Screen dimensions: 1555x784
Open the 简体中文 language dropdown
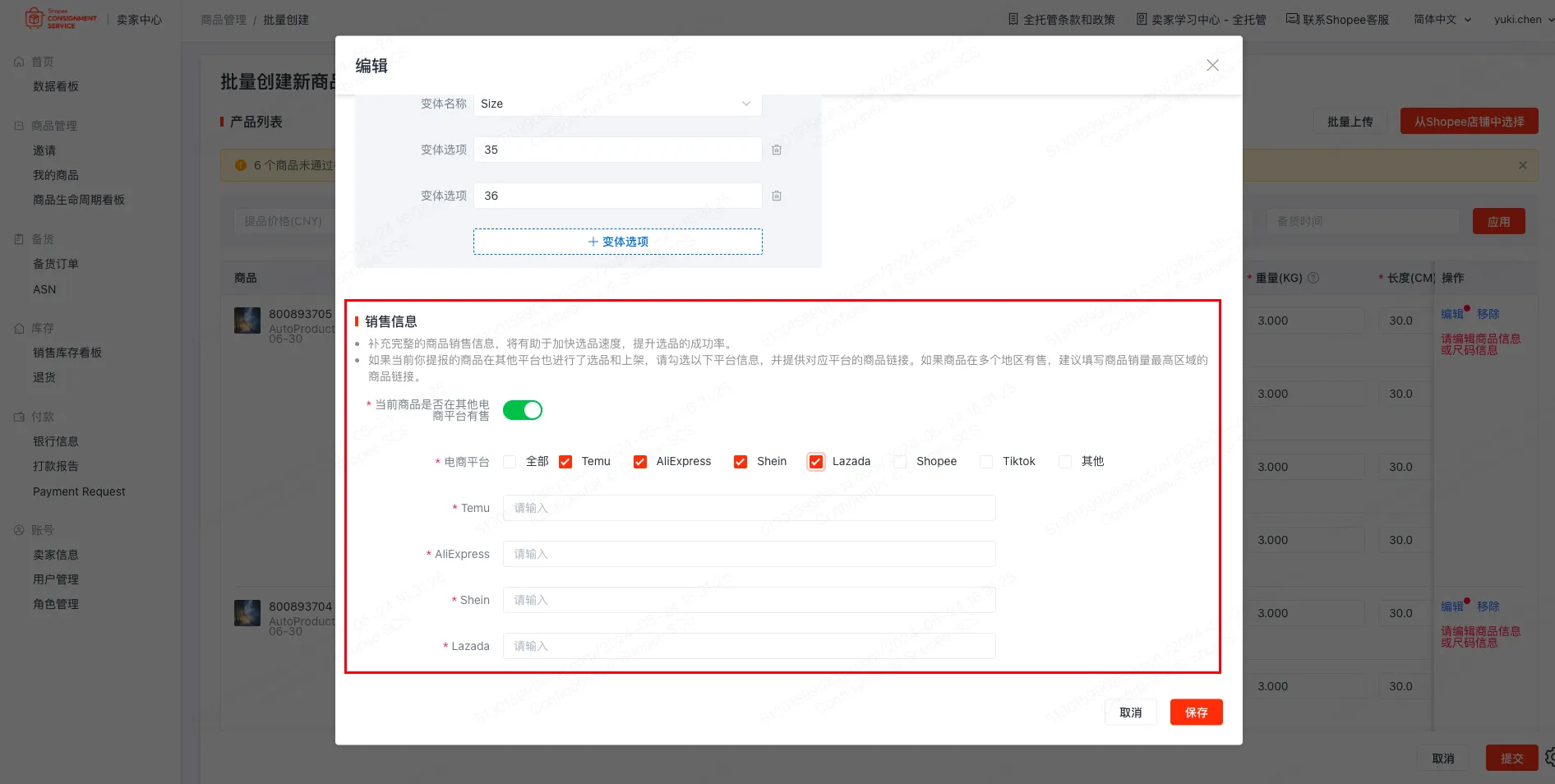coord(1441,19)
